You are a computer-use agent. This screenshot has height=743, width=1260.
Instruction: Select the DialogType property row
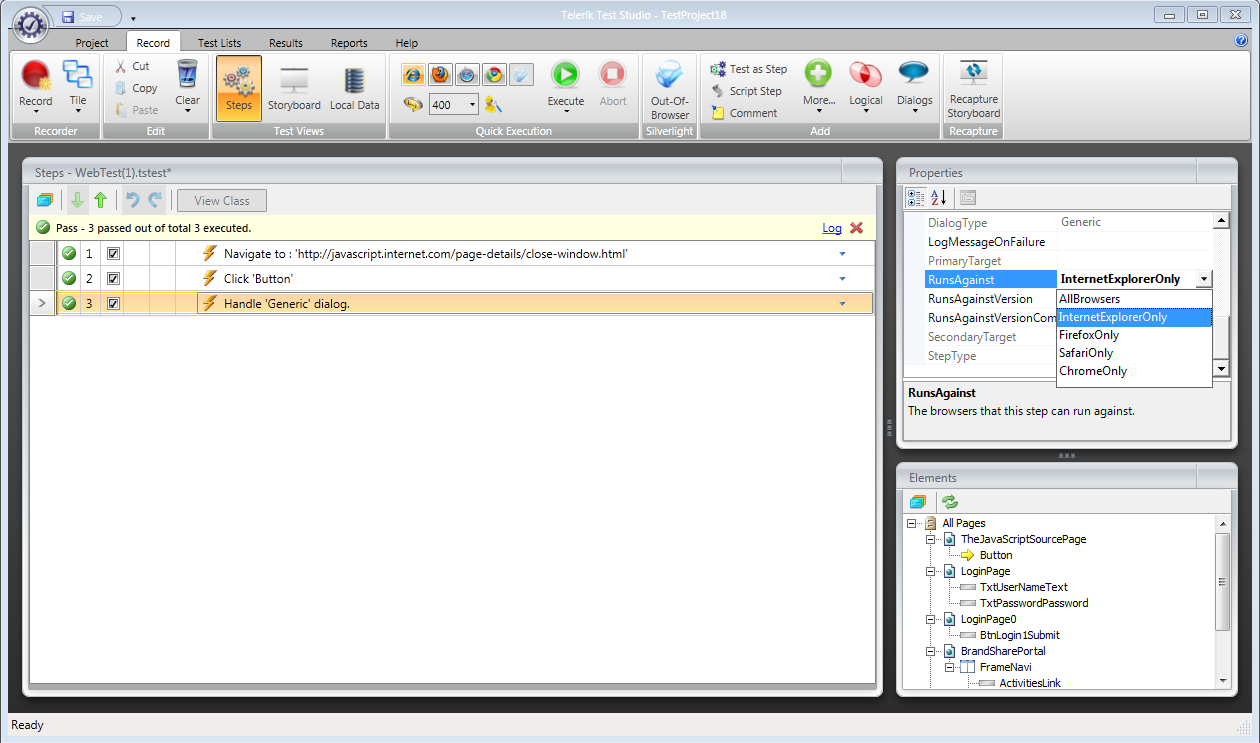(1059, 222)
